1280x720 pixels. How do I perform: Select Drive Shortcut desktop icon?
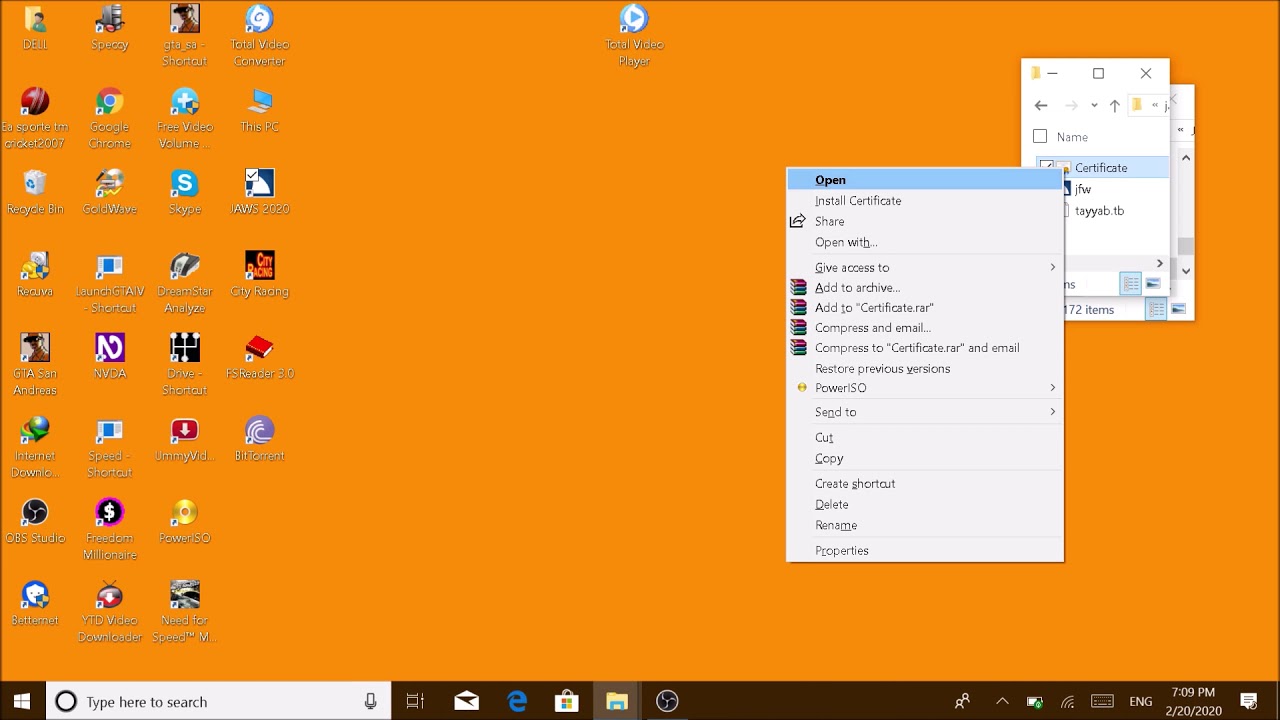coord(184,365)
